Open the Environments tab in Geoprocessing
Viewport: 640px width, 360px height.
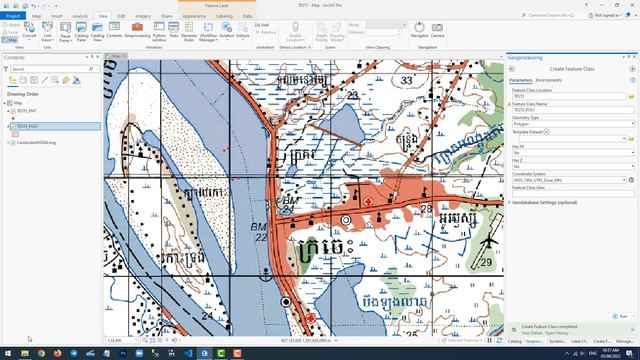[x=548, y=80]
